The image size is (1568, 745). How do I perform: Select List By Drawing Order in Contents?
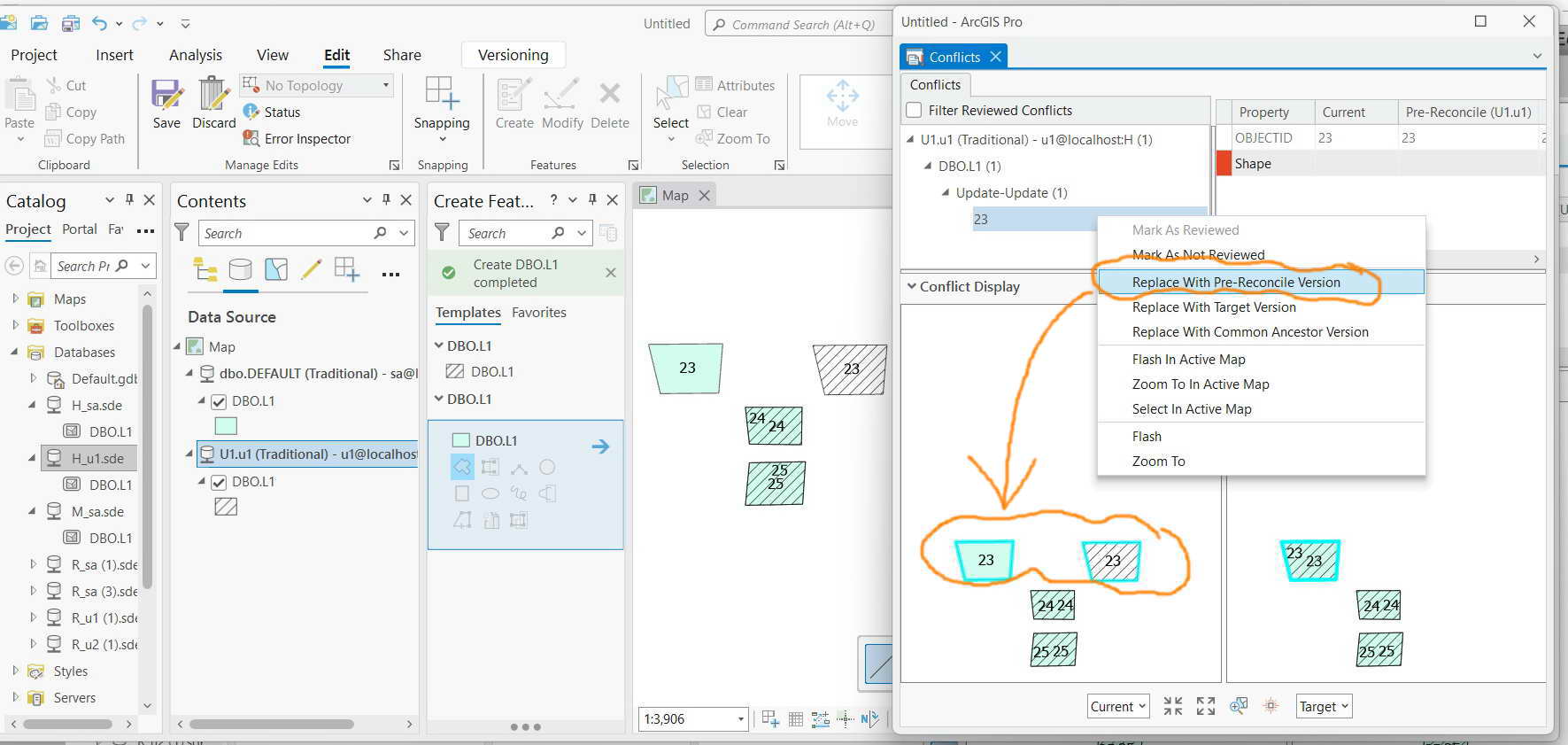point(205,269)
